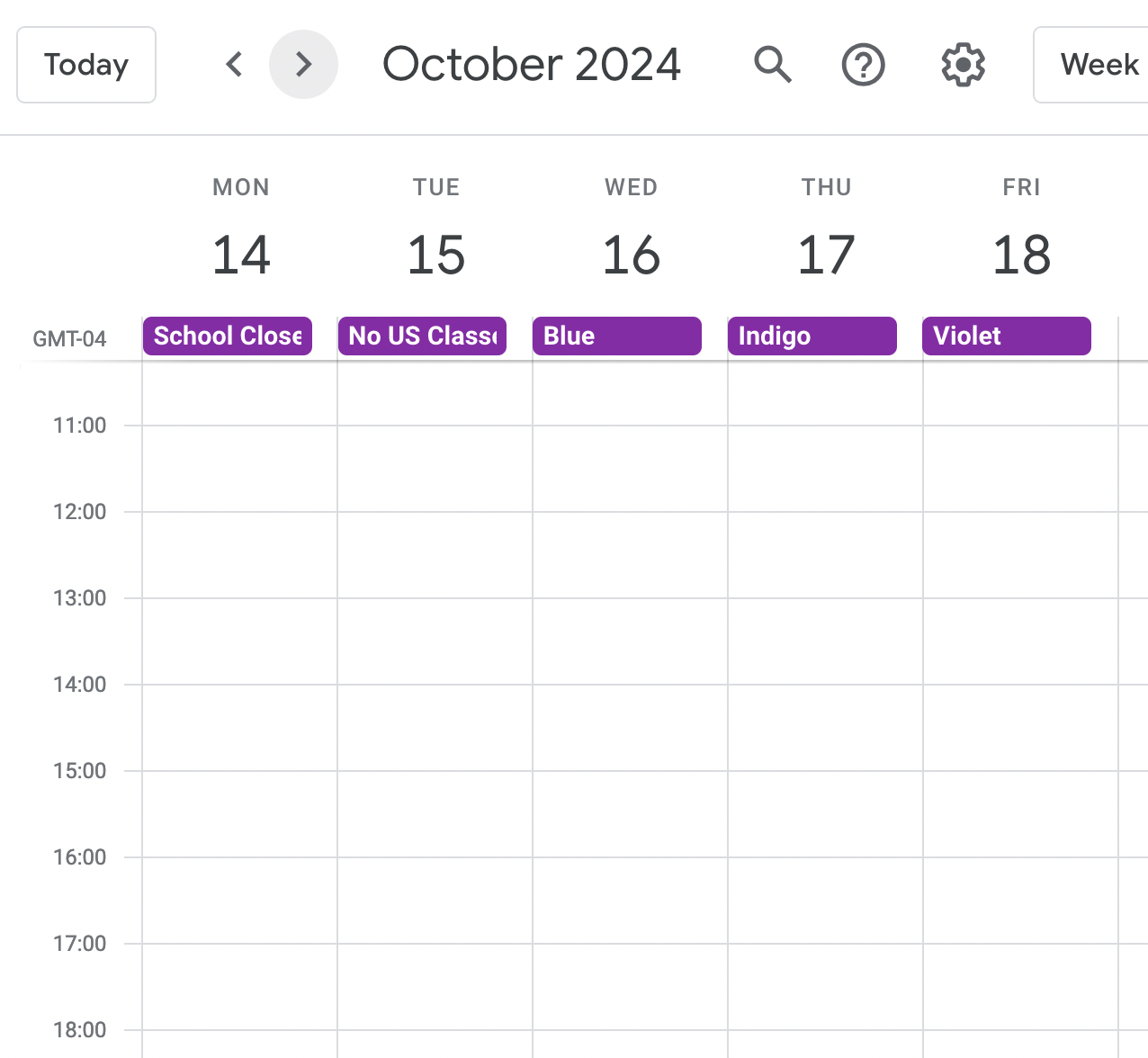1148x1058 pixels.
Task: Advance to the next week with the right arrow
Action: pyautogui.click(x=304, y=65)
